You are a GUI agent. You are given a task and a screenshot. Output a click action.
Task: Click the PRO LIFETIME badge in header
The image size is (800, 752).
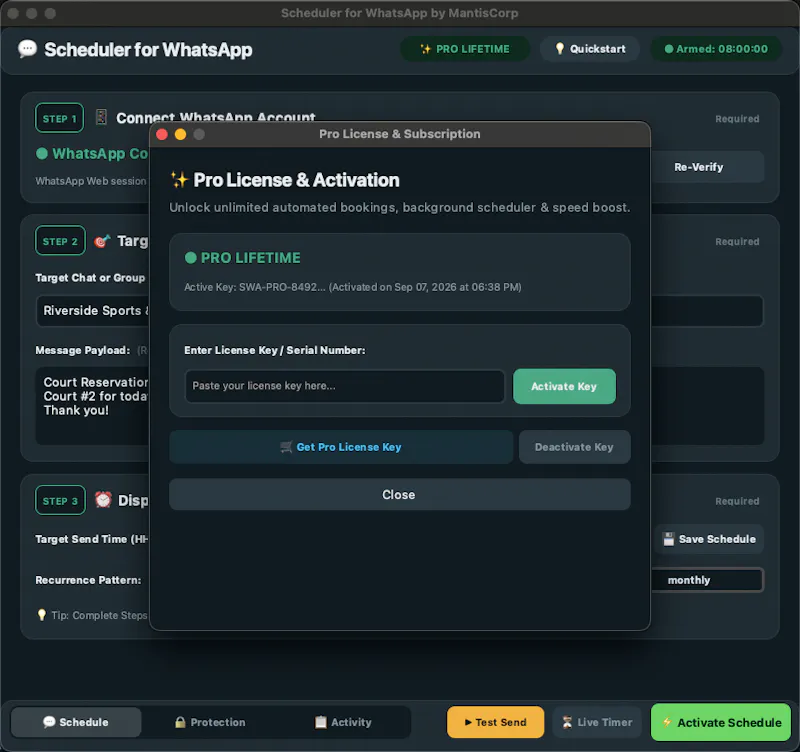coord(465,49)
